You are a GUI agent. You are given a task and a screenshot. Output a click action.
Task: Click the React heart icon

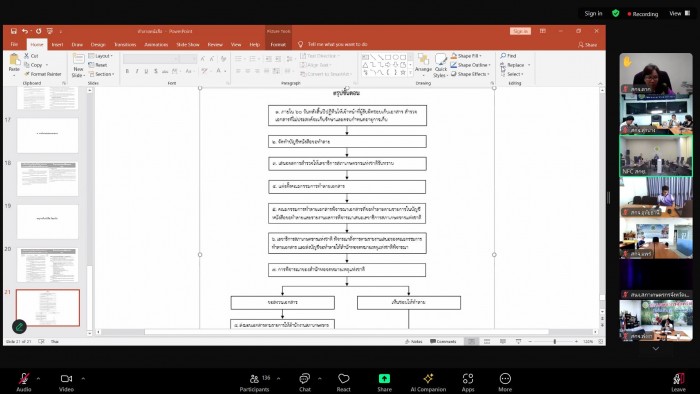coord(343,378)
